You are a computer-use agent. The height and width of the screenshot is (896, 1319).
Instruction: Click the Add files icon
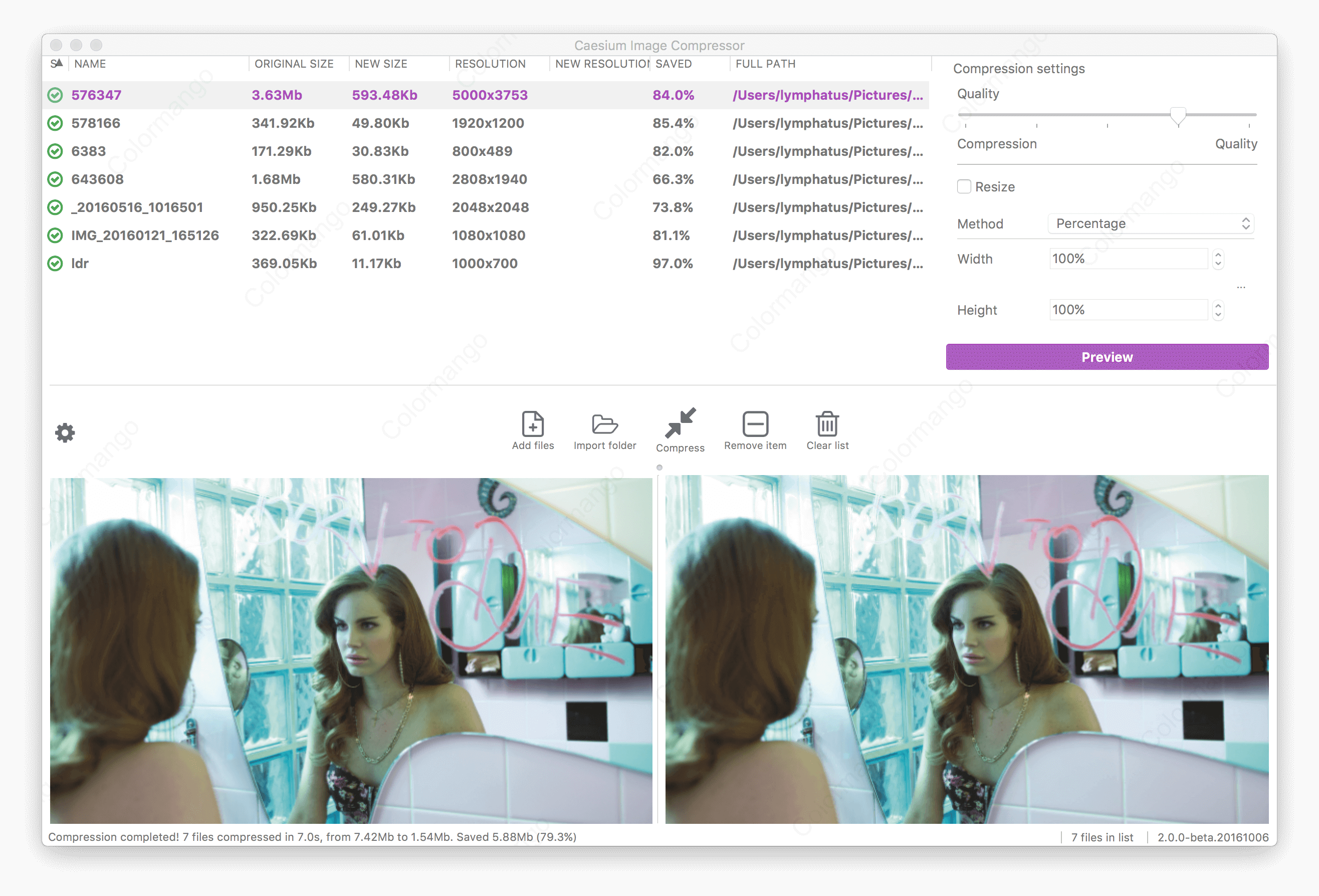(x=532, y=424)
